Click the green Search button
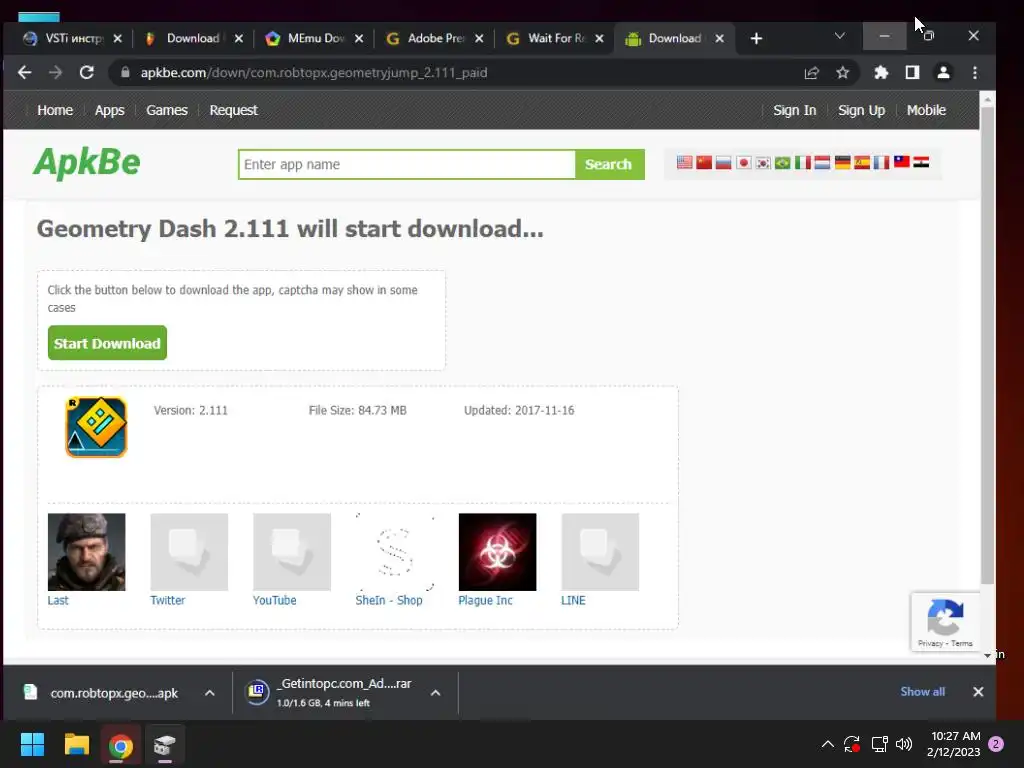The height and width of the screenshot is (768, 1024). [x=609, y=165]
